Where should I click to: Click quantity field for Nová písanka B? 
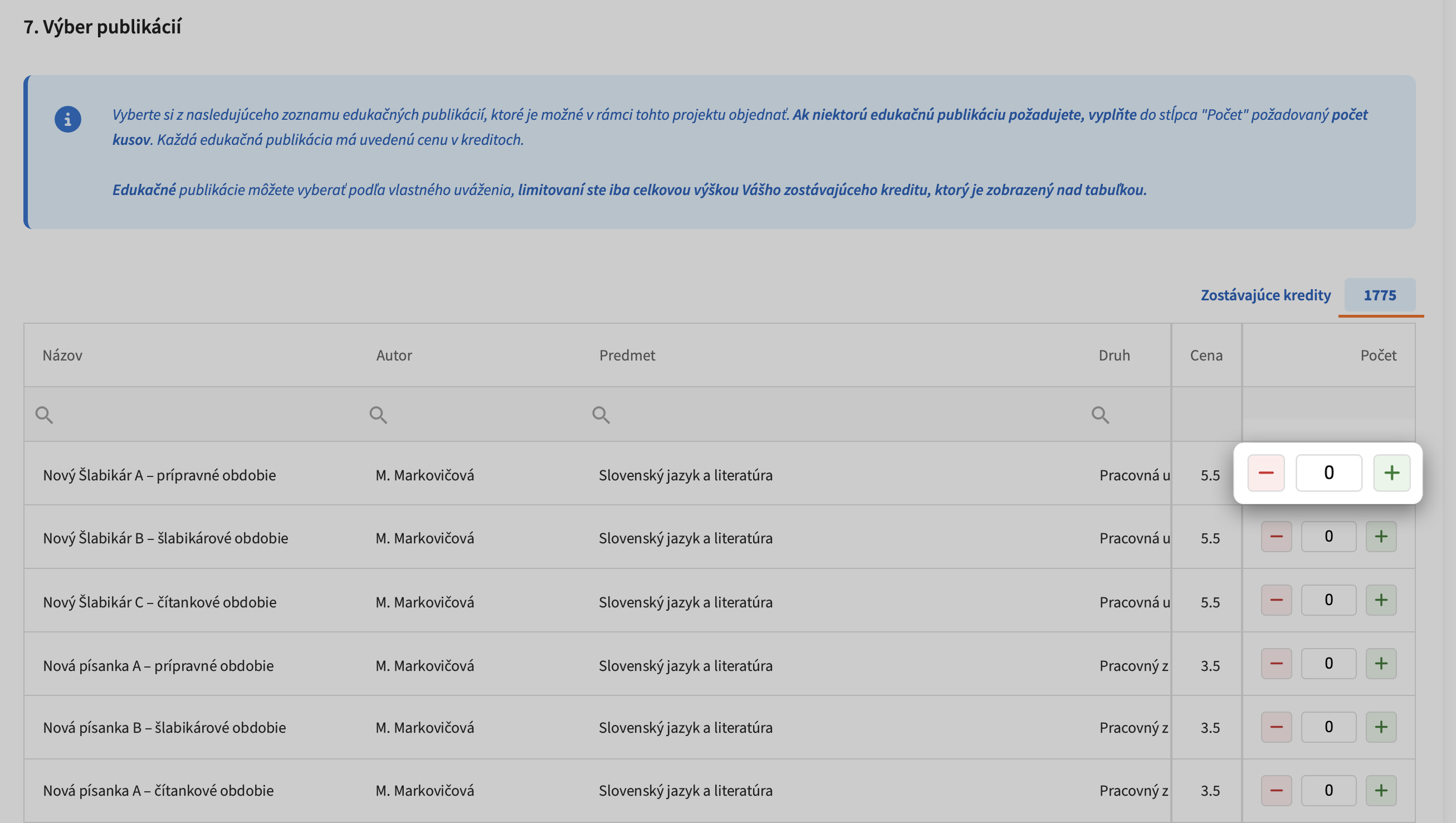[x=1328, y=727]
